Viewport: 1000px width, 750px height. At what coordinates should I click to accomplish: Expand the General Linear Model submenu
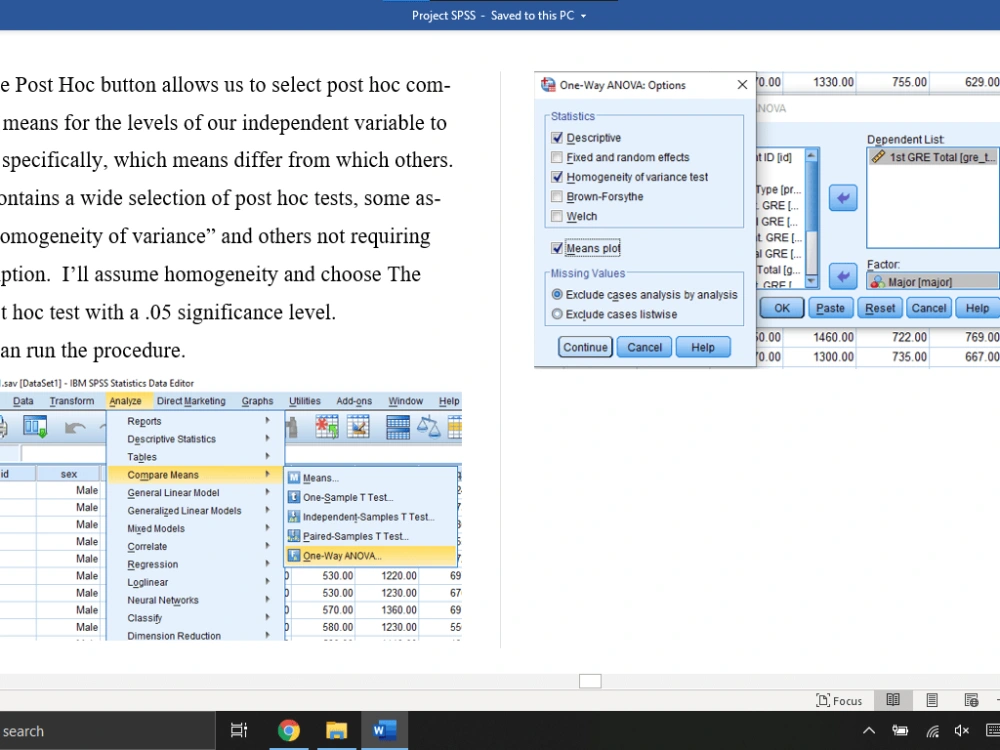coord(195,492)
